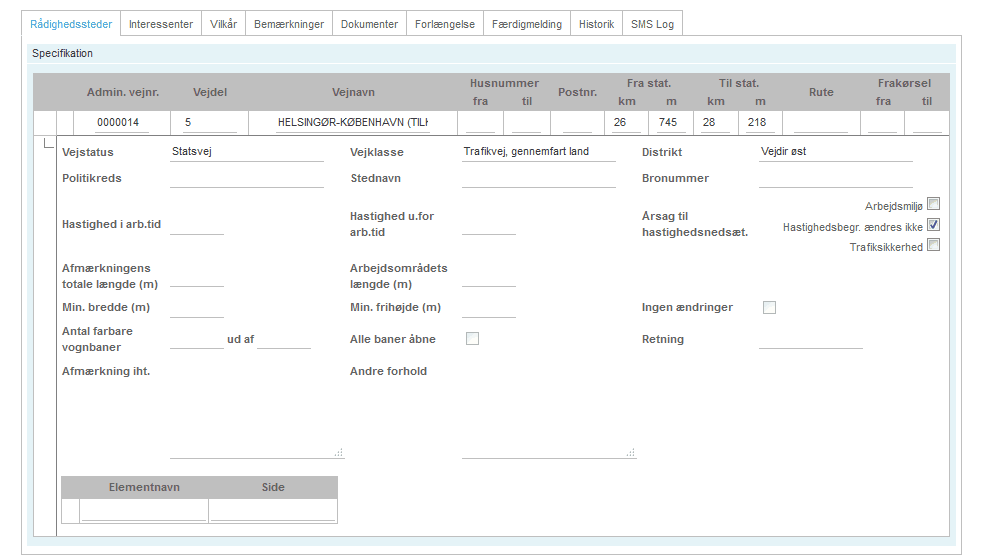982x555 pixels.
Task: Open the Dokumenter tab
Action: tap(369, 24)
